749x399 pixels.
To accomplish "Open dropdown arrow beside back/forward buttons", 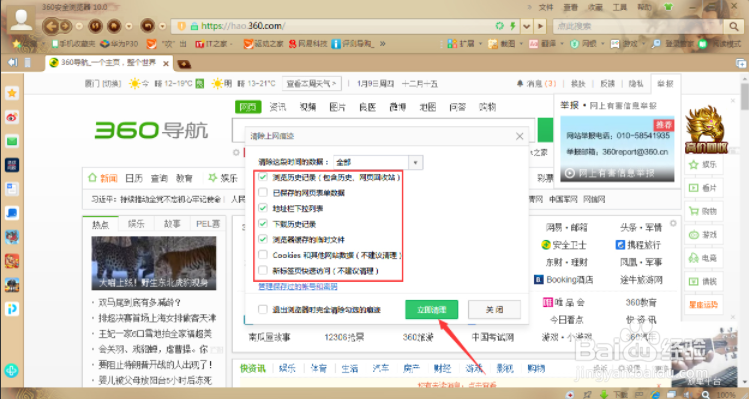I will point(79,26).
